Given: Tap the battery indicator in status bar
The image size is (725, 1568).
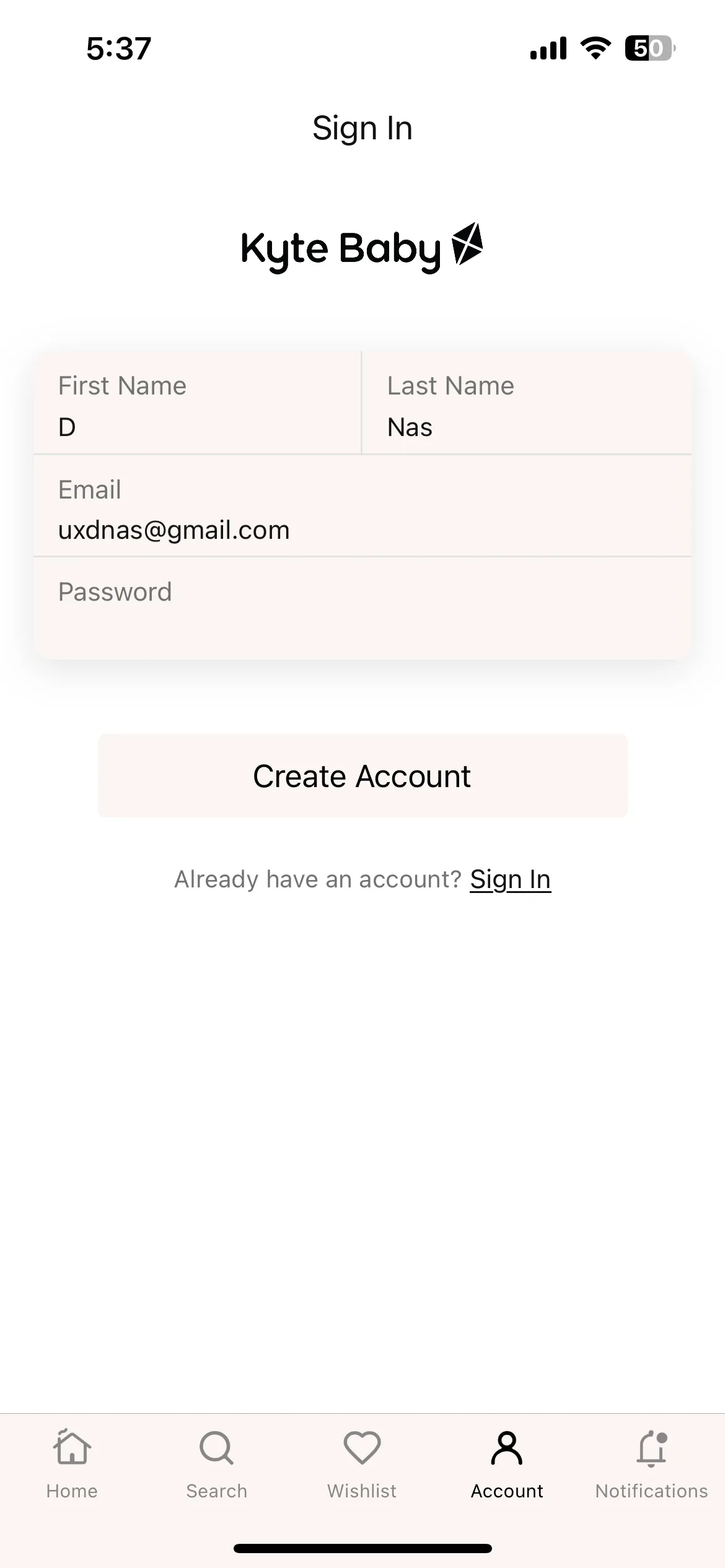Looking at the screenshot, I should (x=650, y=48).
